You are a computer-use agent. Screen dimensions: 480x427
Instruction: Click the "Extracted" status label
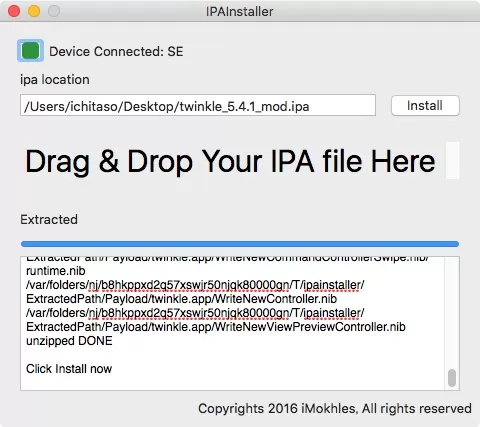[49, 219]
